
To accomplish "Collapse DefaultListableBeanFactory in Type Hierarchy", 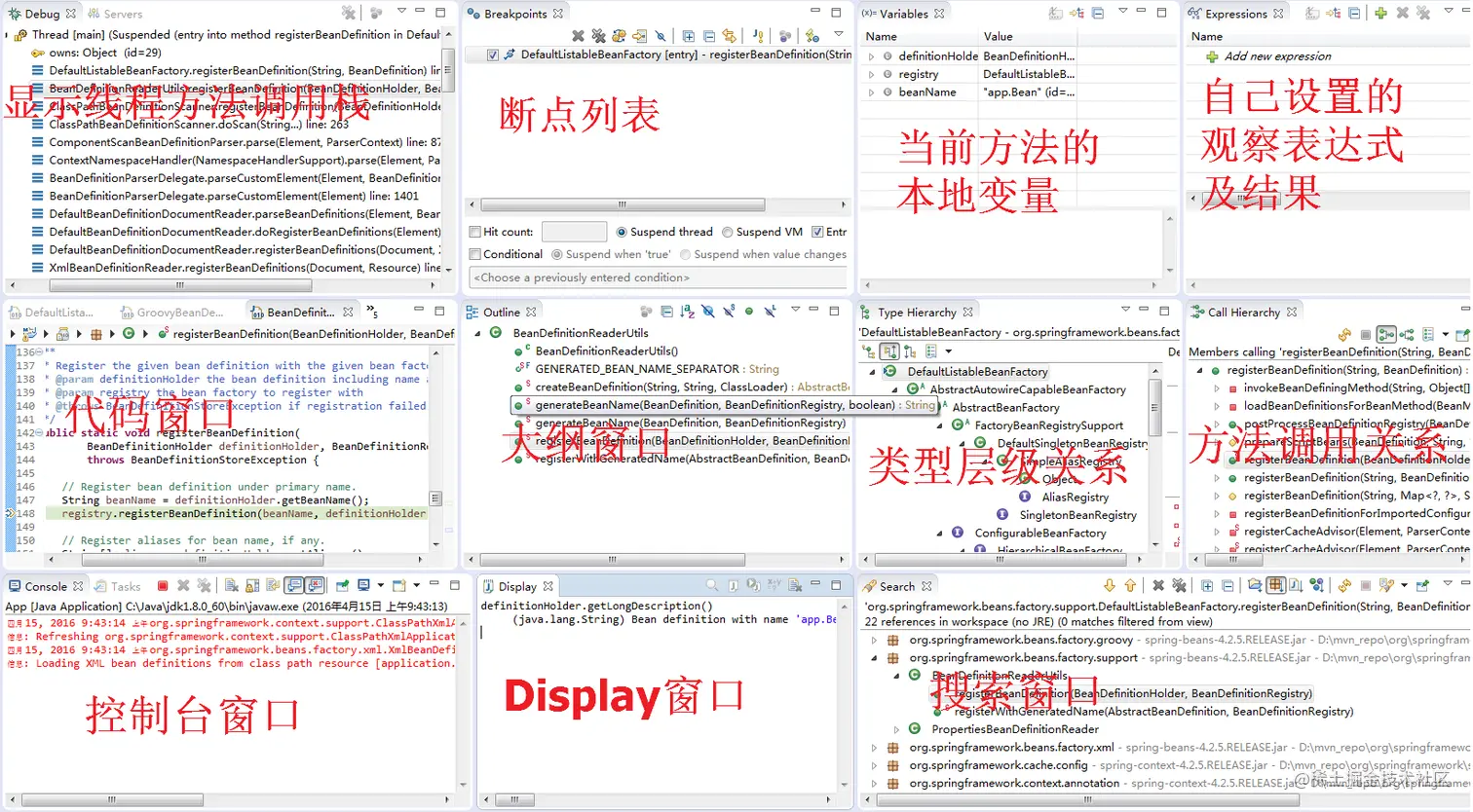I will pos(873,371).
